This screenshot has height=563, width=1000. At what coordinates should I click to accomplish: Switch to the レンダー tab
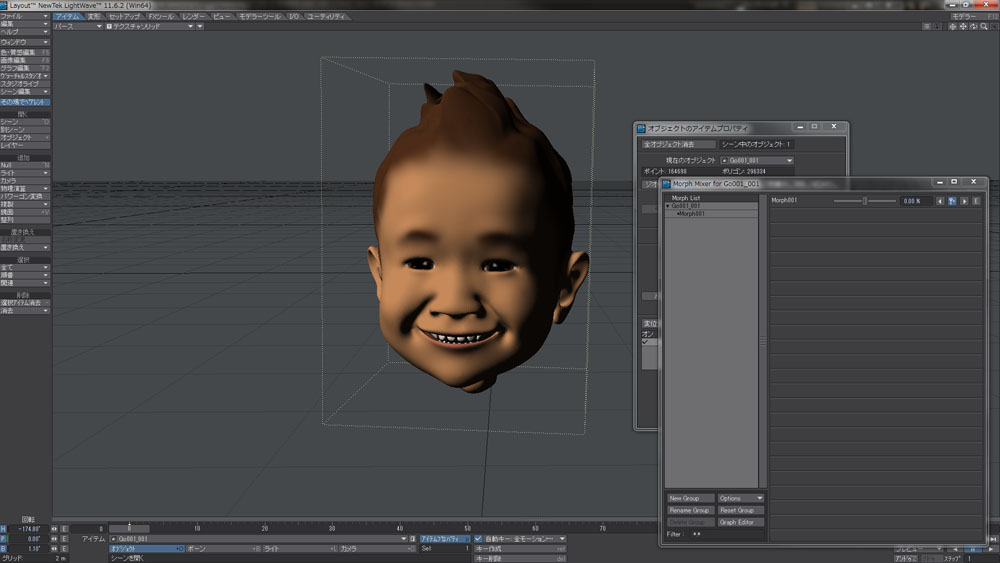click(194, 17)
